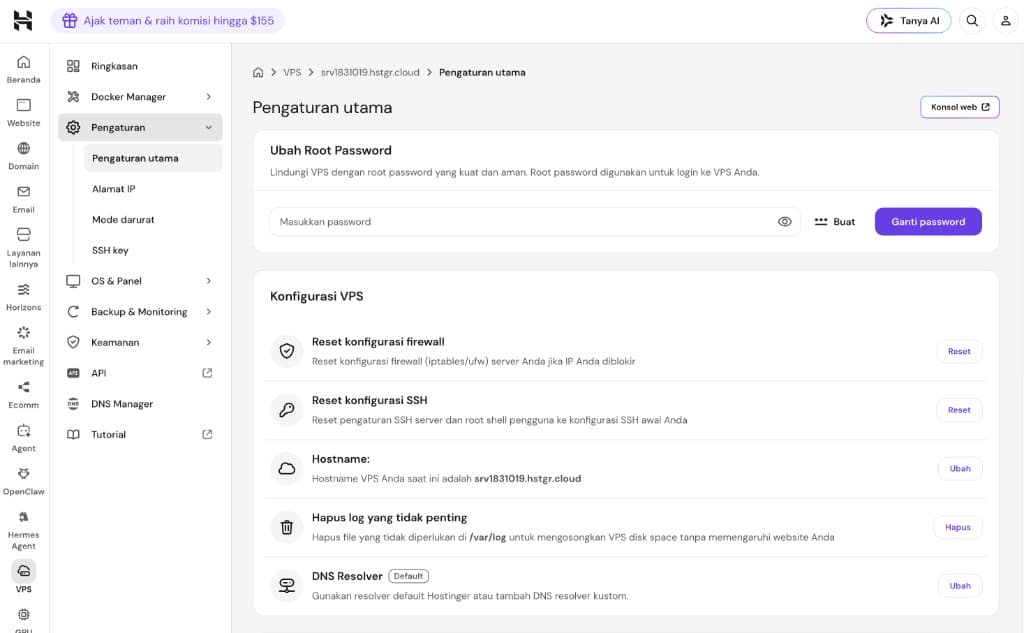Click the gift icon in promo banner
1024x633 pixels.
point(69,20)
